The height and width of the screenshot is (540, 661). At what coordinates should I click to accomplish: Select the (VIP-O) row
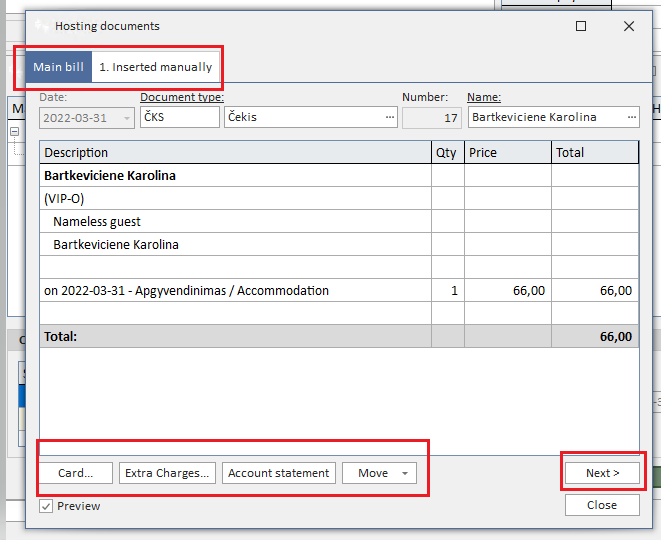339,198
